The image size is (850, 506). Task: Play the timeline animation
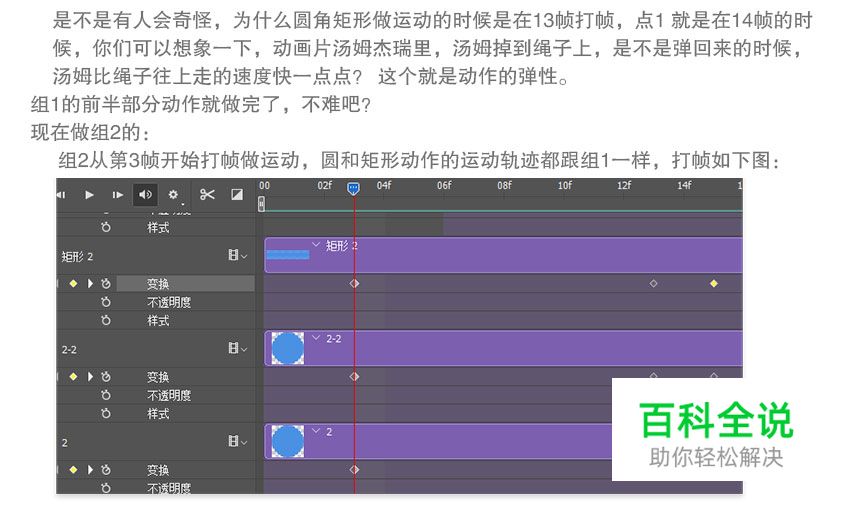[89, 195]
